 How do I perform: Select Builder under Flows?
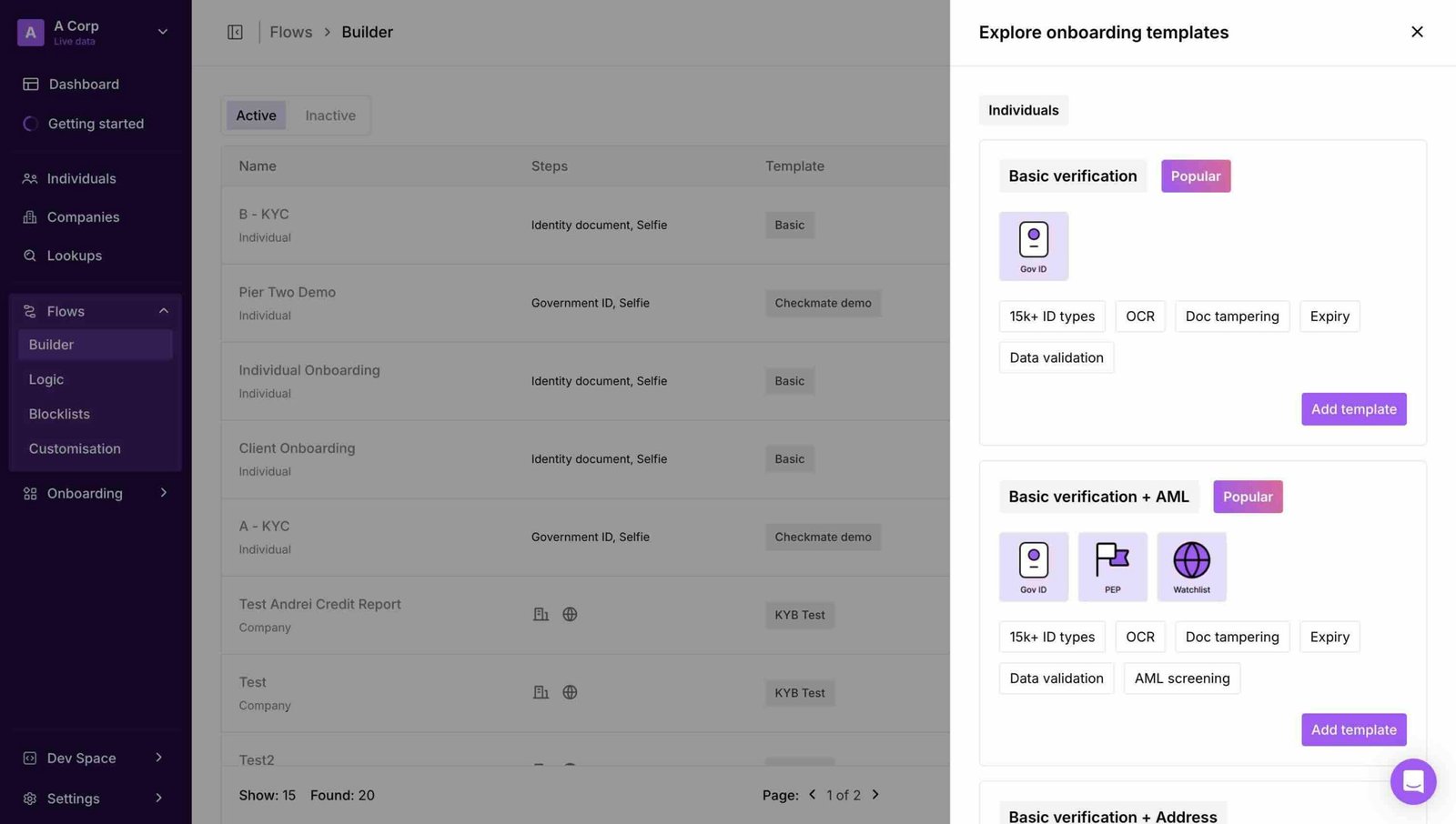pos(95,345)
